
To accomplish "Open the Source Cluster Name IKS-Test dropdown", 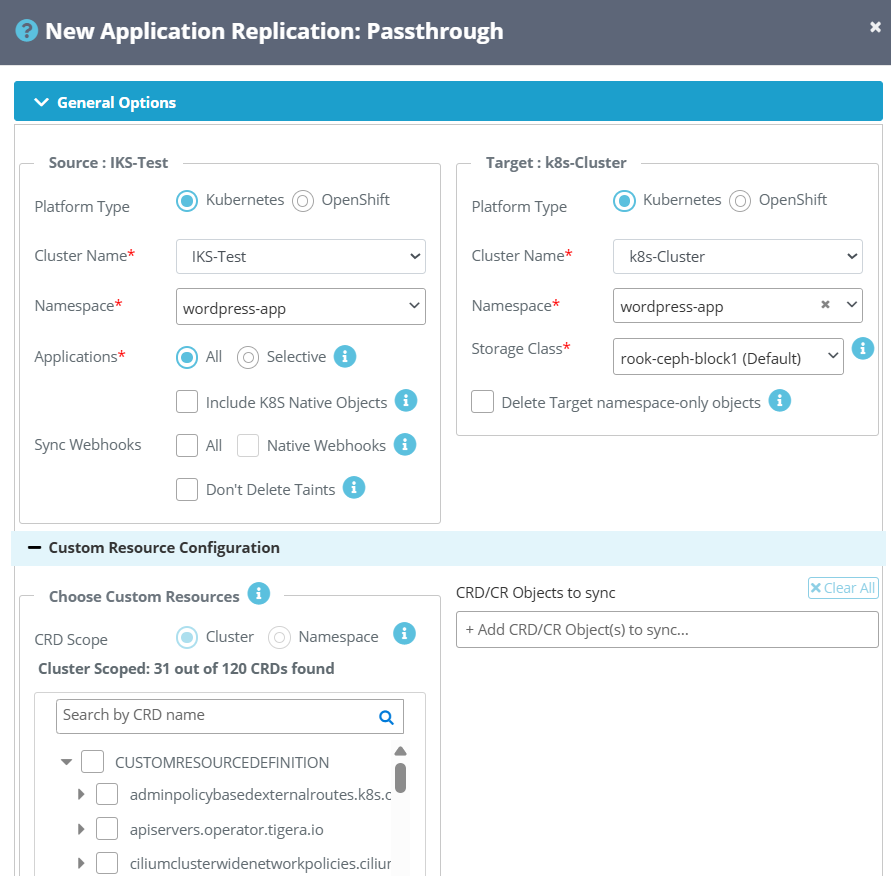I will tap(301, 256).
